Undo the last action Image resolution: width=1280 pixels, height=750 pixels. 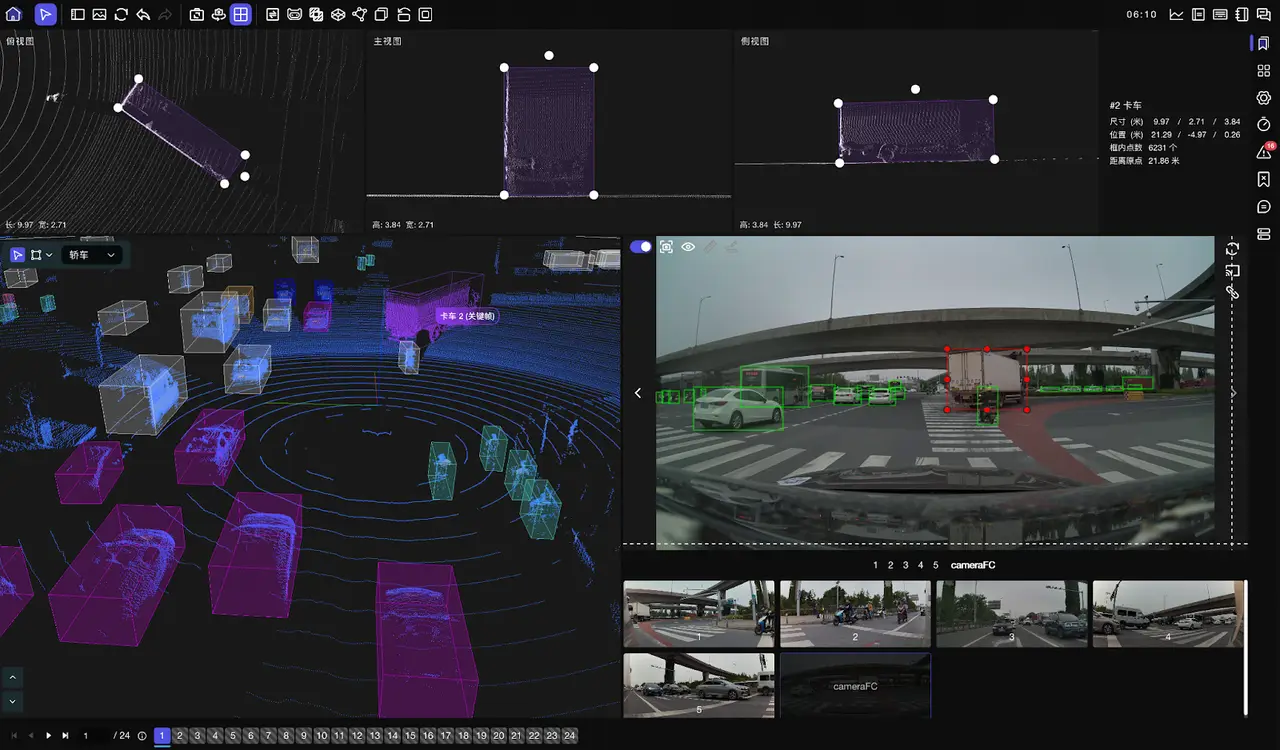pos(143,15)
